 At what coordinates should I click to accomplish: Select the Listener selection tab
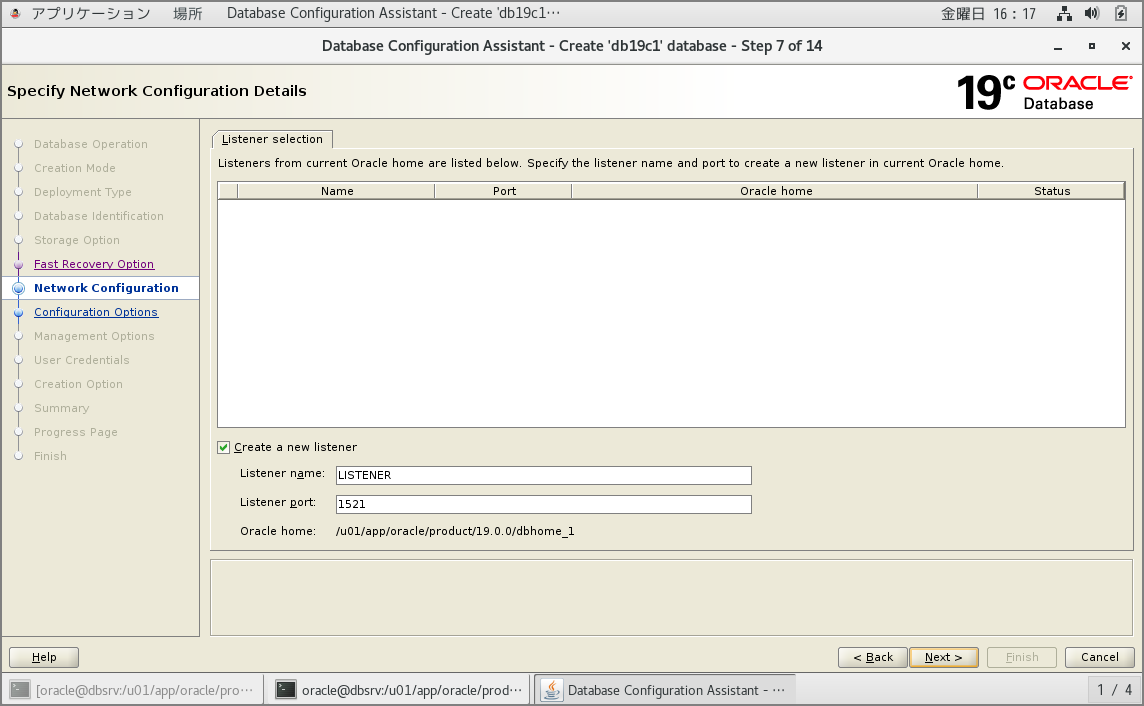(x=272, y=139)
